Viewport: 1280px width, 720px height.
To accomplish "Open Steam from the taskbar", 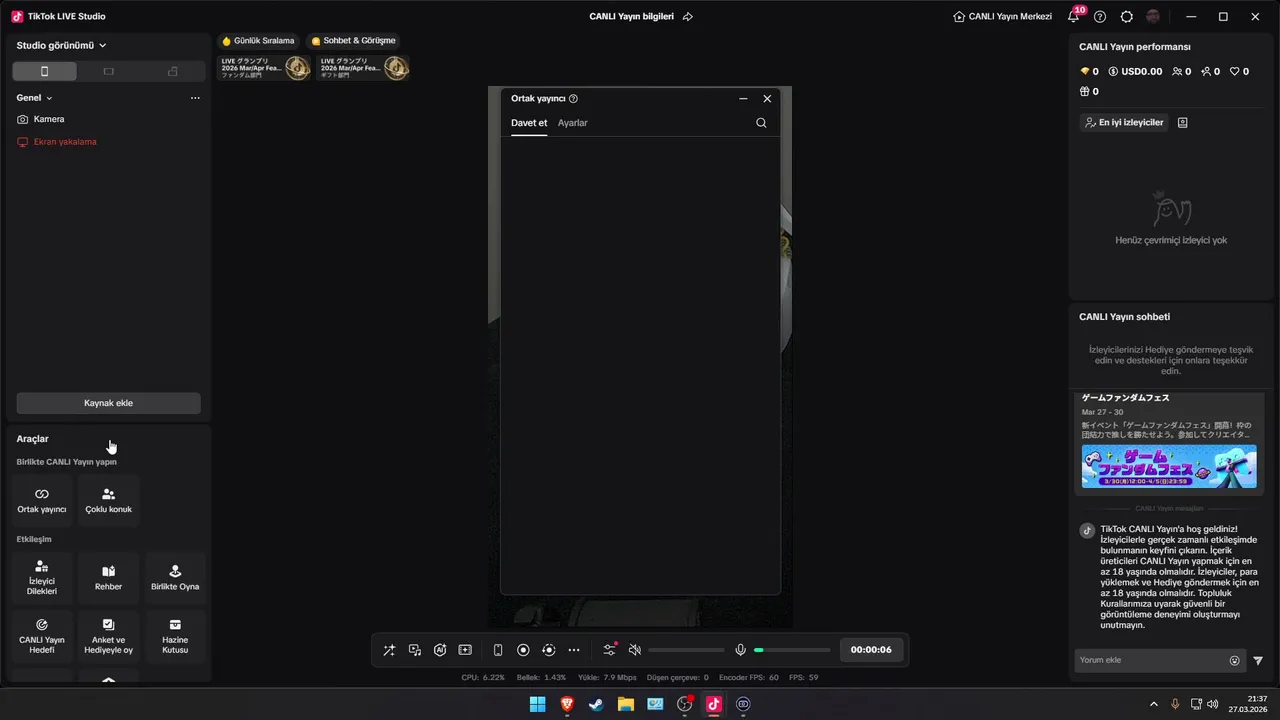I will coord(596,704).
